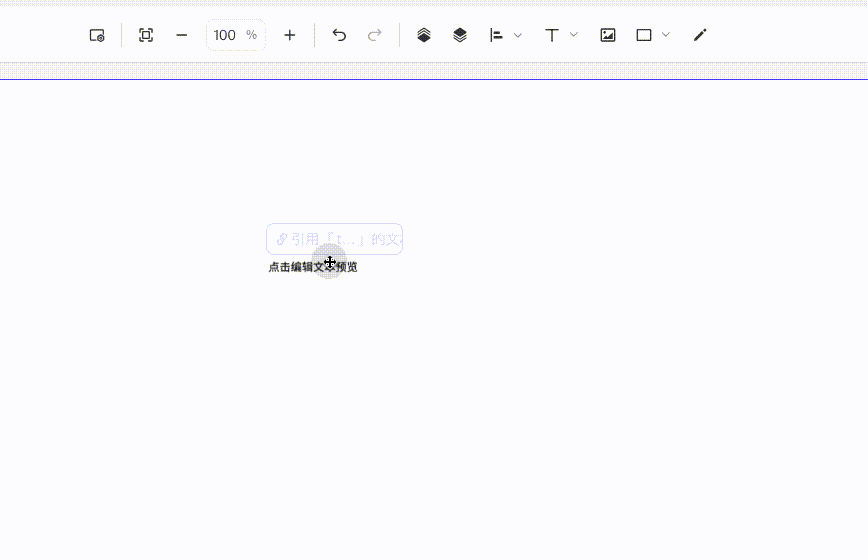Select the 100 zoom percentage field
This screenshot has width=868, height=560.
(236, 35)
